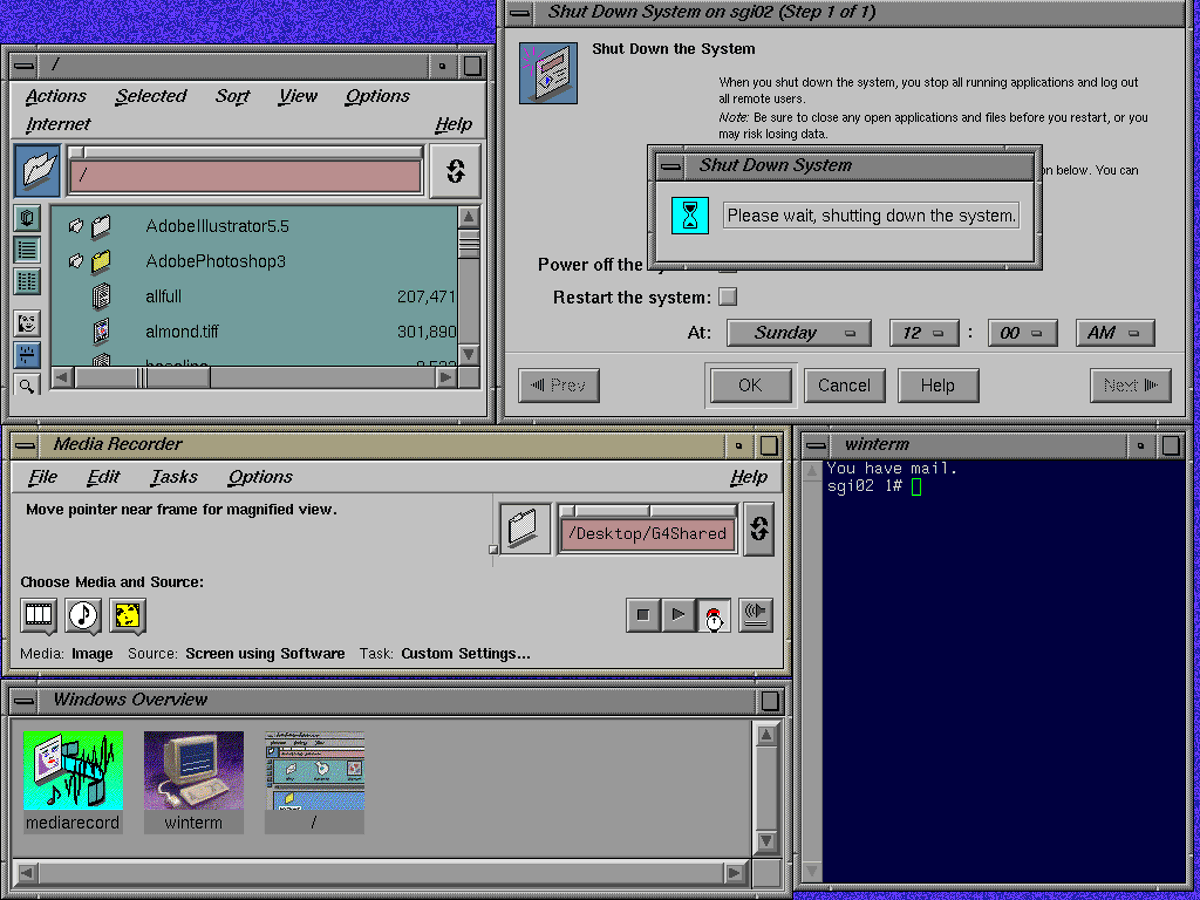
Task: Click the Prev button in shutdown wizard
Action: [559, 386]
